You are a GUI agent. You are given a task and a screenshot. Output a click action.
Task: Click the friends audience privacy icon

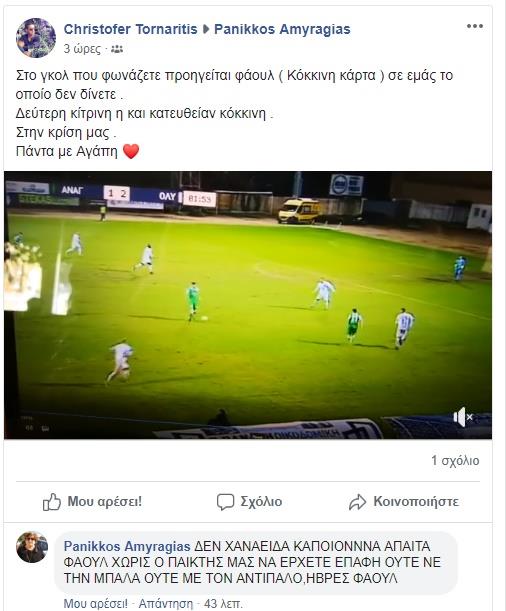pyautogui.click(x=117, y=49)
